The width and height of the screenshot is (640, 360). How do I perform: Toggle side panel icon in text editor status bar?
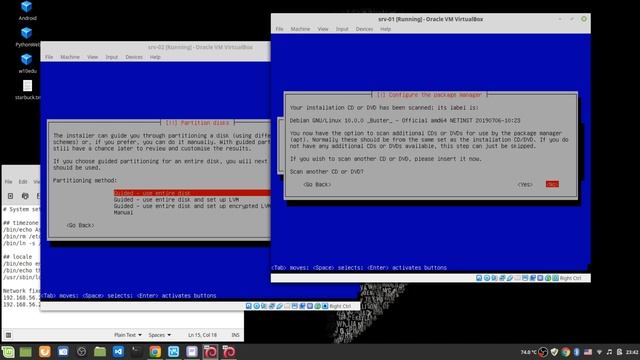8,335
